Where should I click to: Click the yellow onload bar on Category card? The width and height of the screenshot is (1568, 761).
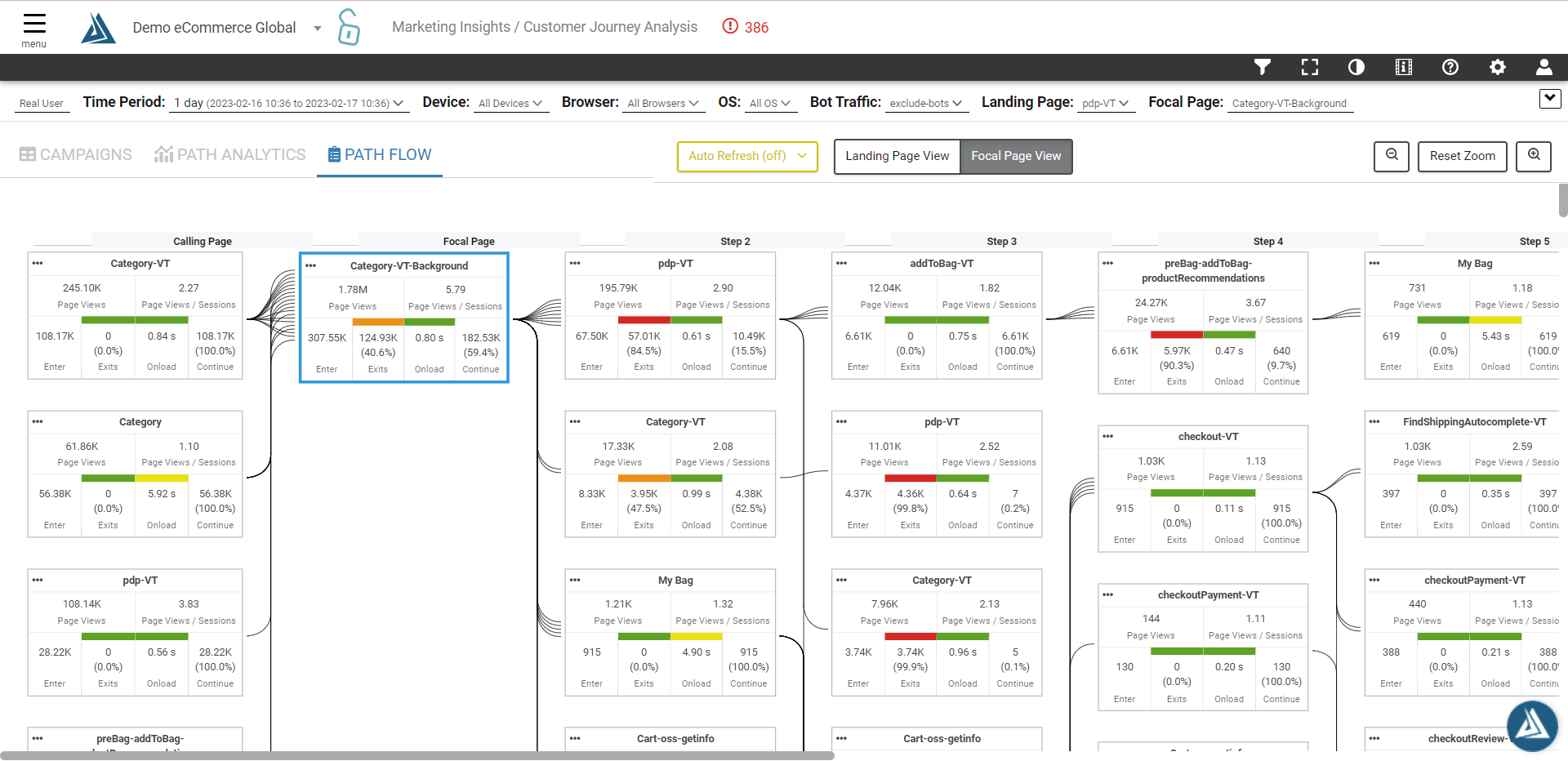click(x=162, y=478)
